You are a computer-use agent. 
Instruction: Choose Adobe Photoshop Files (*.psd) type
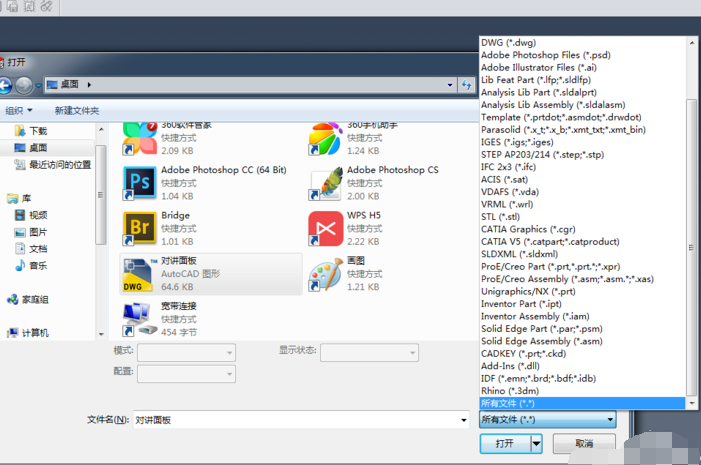pyautogui.click(x=583, y=55)
